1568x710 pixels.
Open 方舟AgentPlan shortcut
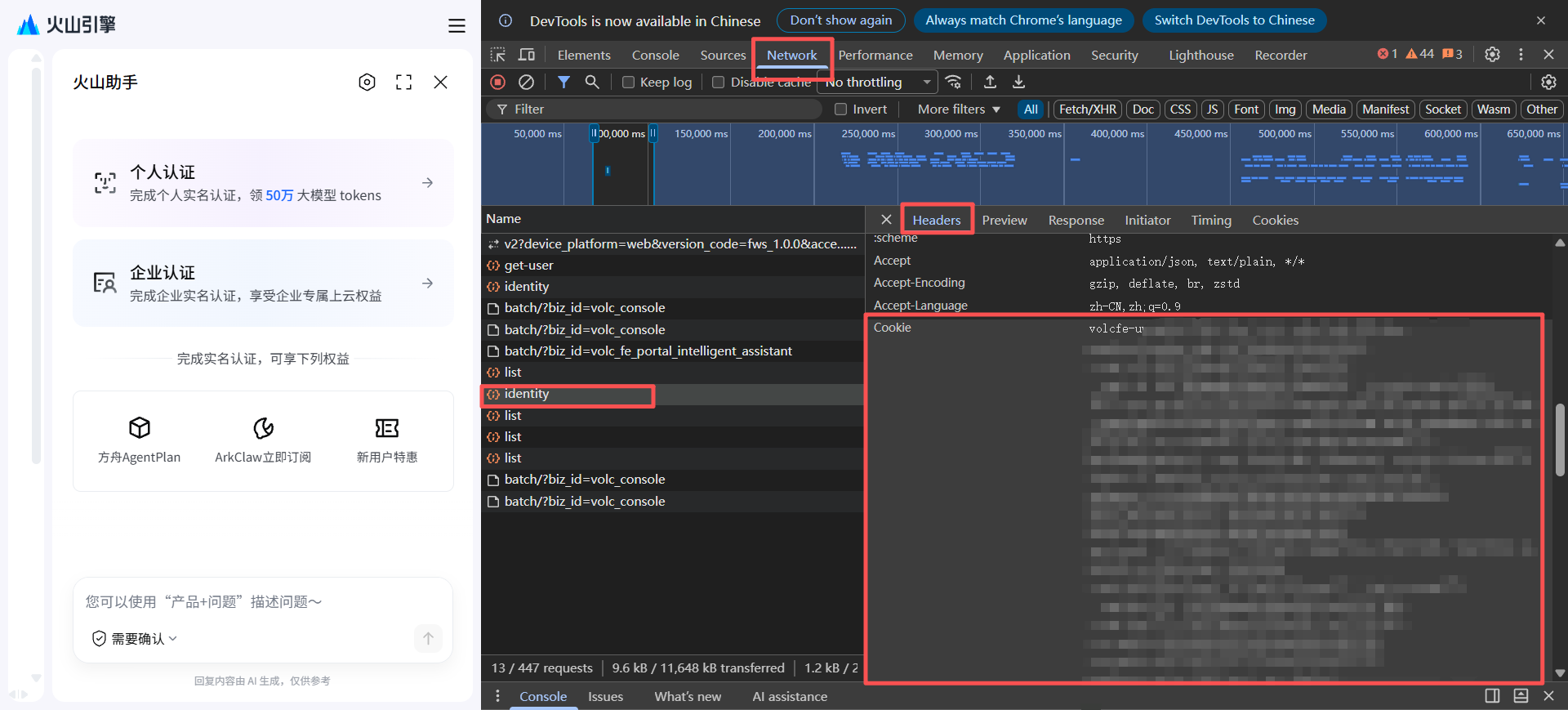(140, 440)
